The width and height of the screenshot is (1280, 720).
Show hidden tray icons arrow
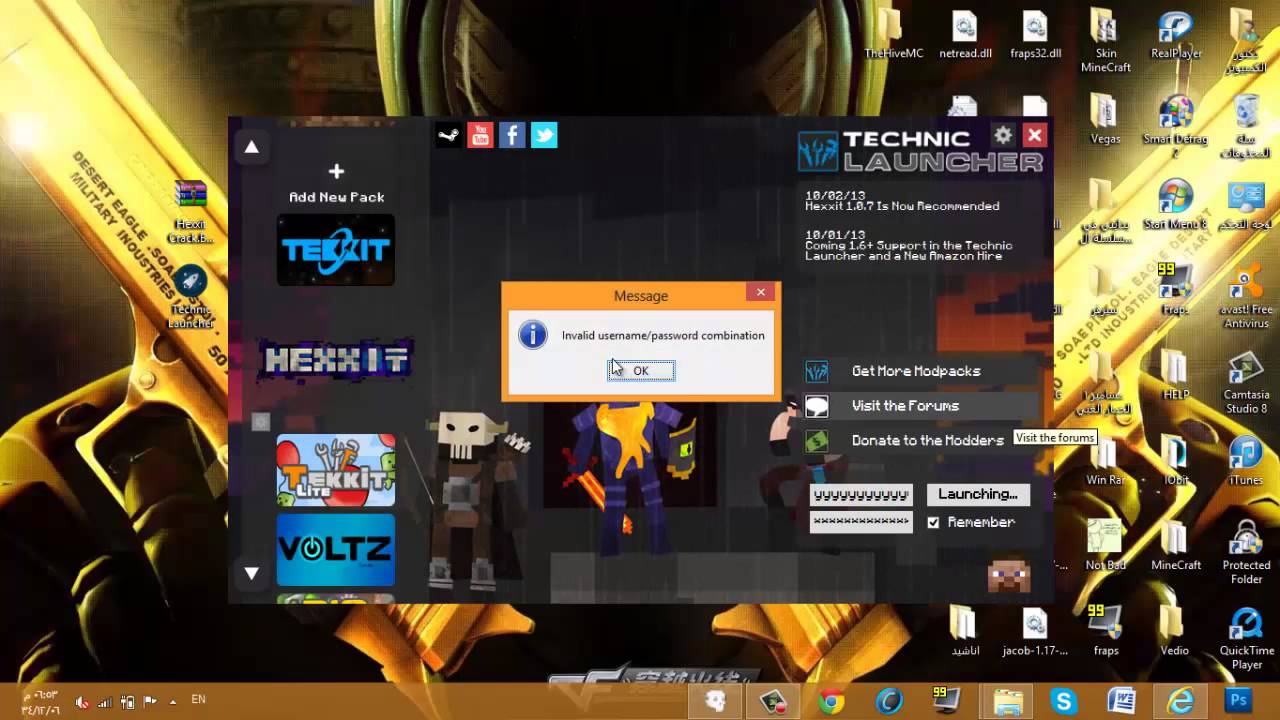[172, 701]
